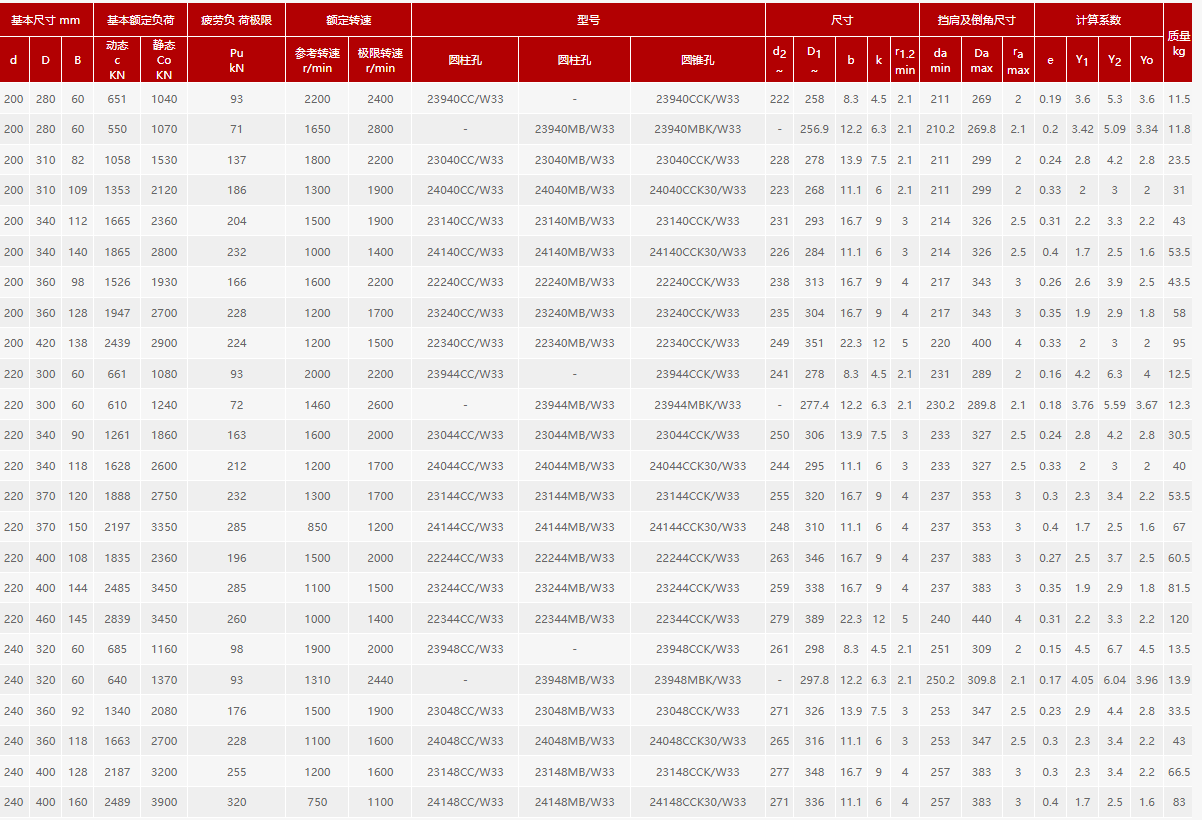Screen dimensions: 1202x820
Task: Click the 型号 column group header
Action: point(588,19)
